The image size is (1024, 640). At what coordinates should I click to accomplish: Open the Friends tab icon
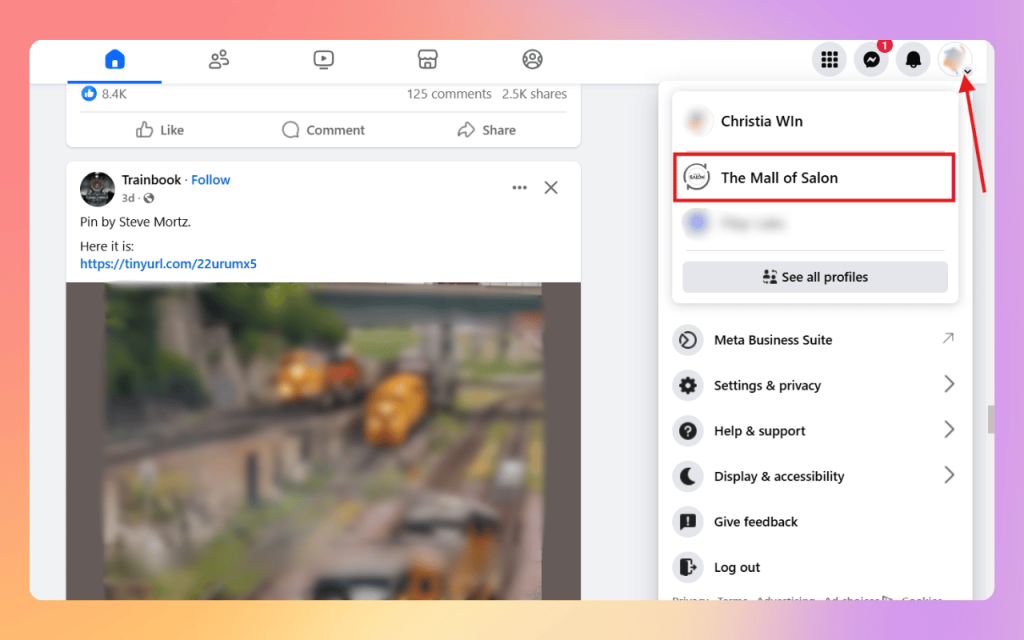(x=219, y=59)
